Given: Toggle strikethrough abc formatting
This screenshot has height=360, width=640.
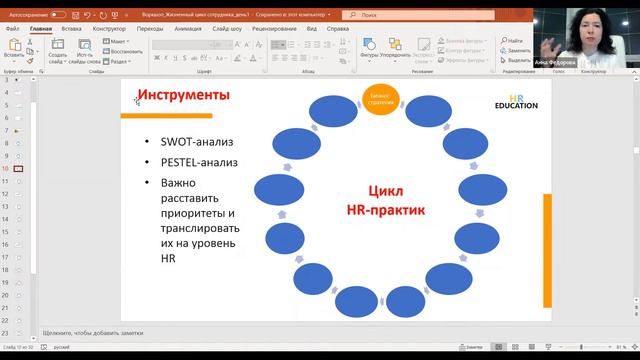Looking at the screenshot, I should [x=194, y=58].
